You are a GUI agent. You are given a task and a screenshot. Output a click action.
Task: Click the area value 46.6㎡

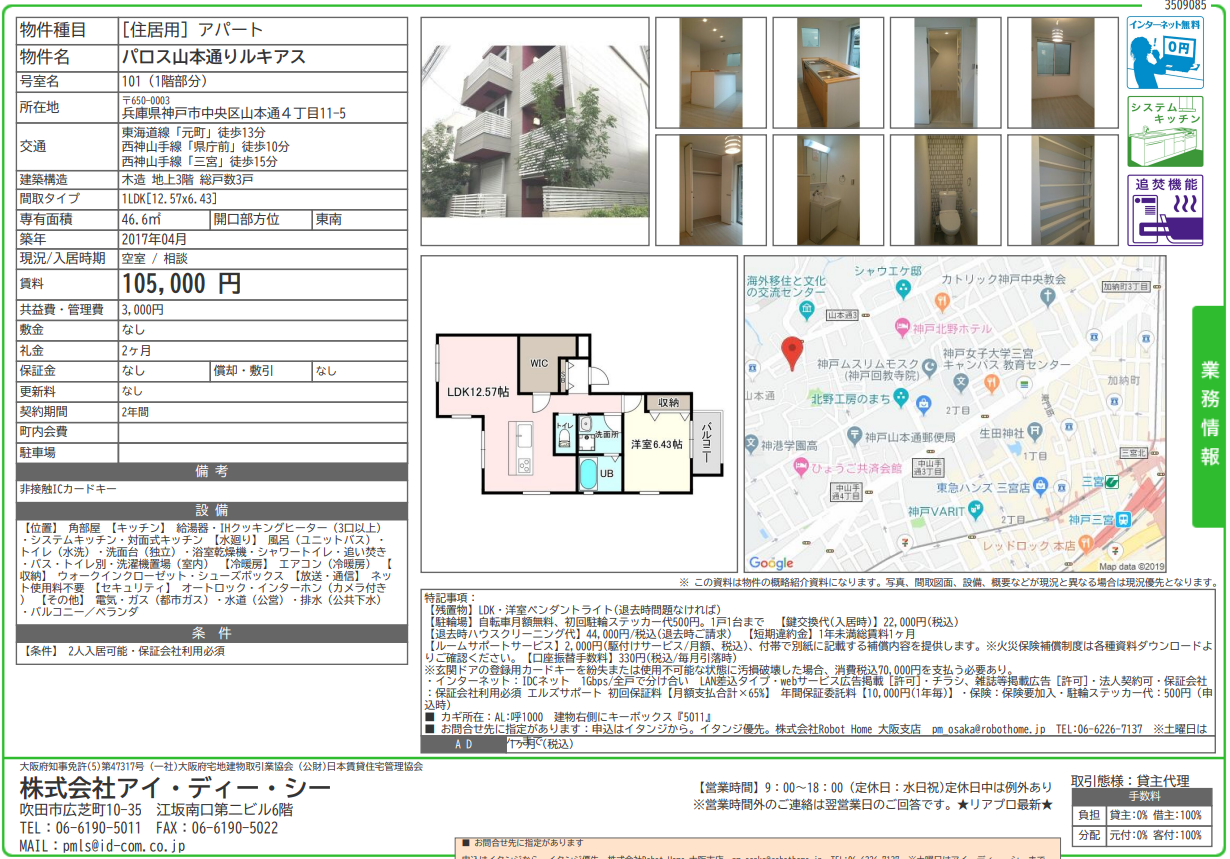(x=141, y=219)
